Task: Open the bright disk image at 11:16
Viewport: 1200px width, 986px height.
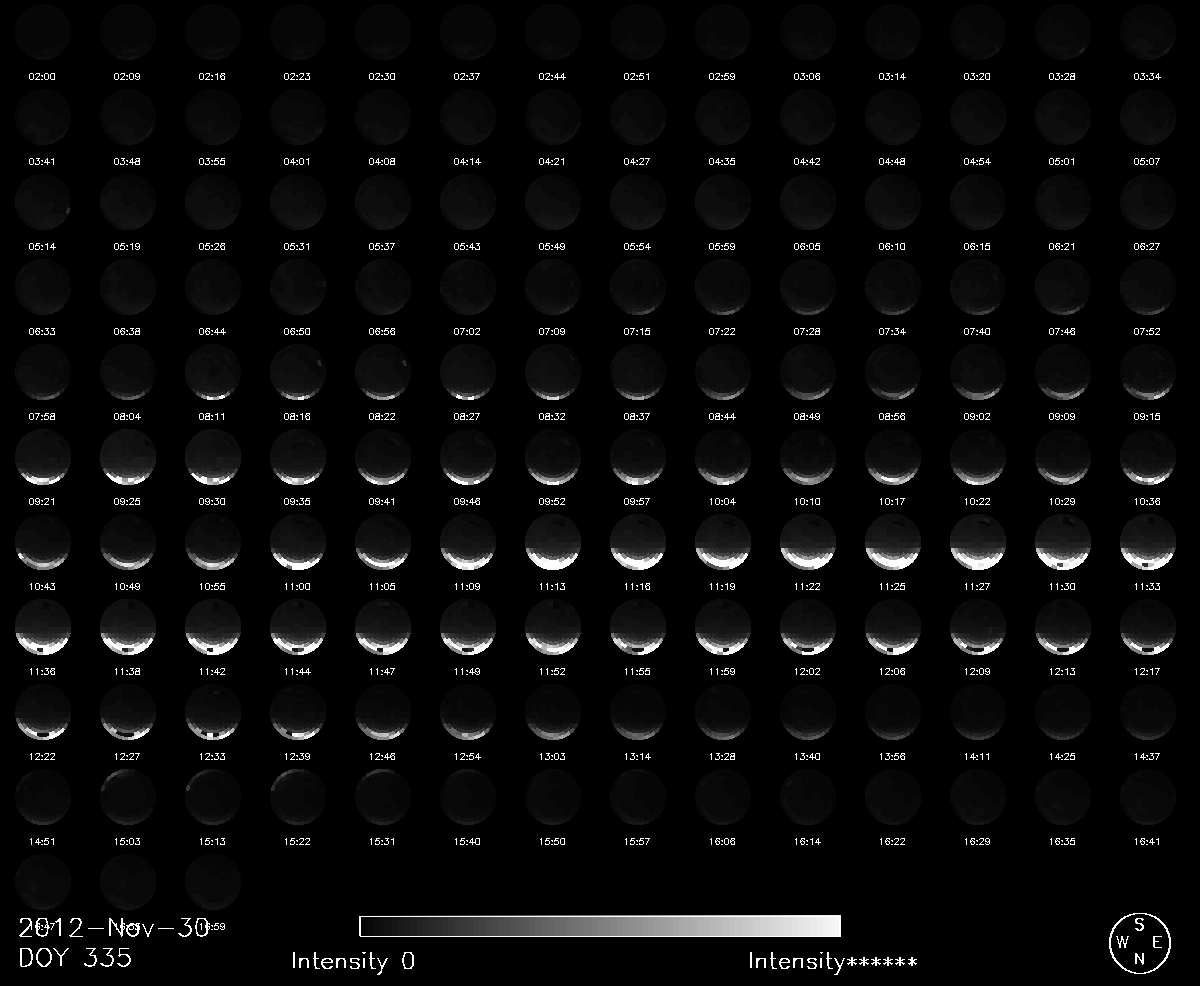Action: [638, 541]
